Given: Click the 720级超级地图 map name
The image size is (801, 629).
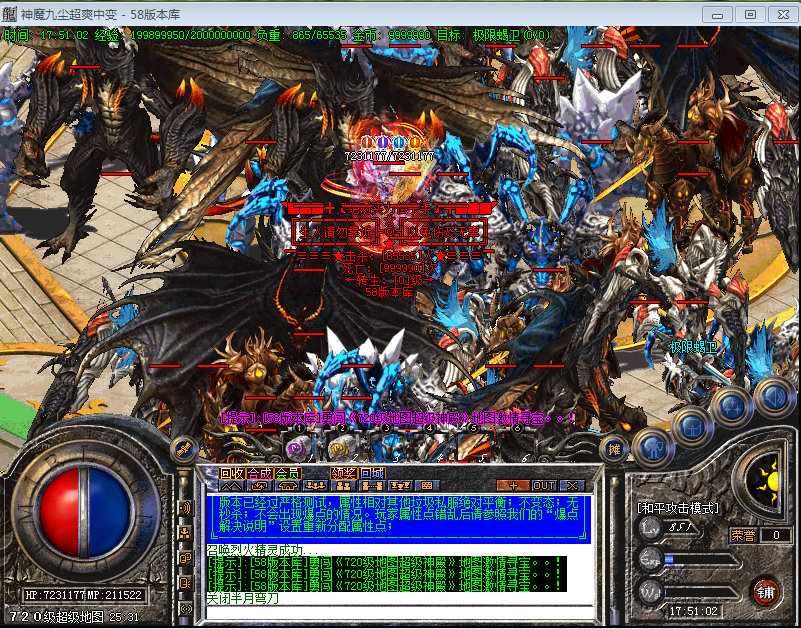Looking at the screenshot, I should [x=57, y=616].
